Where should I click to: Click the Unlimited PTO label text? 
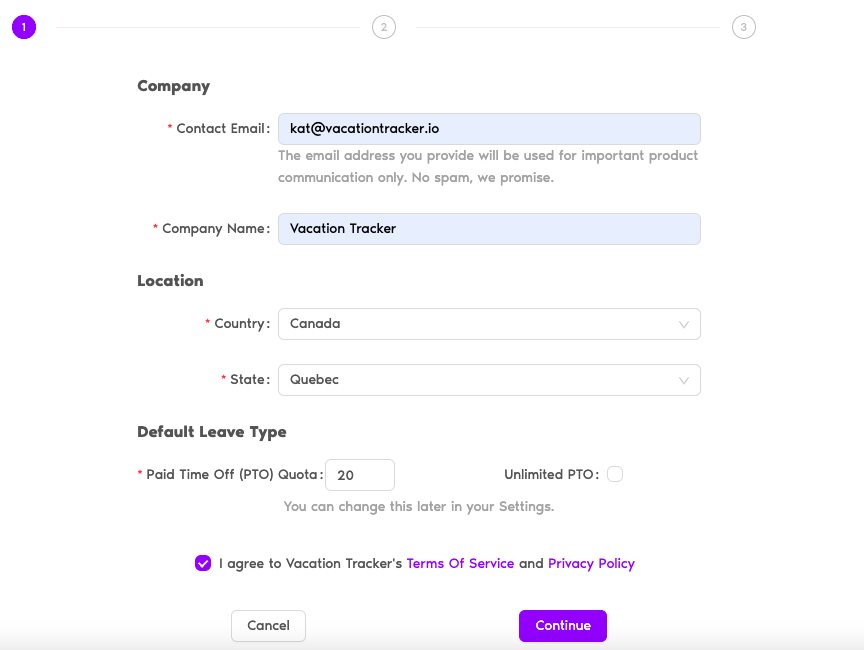click(551, 474)
